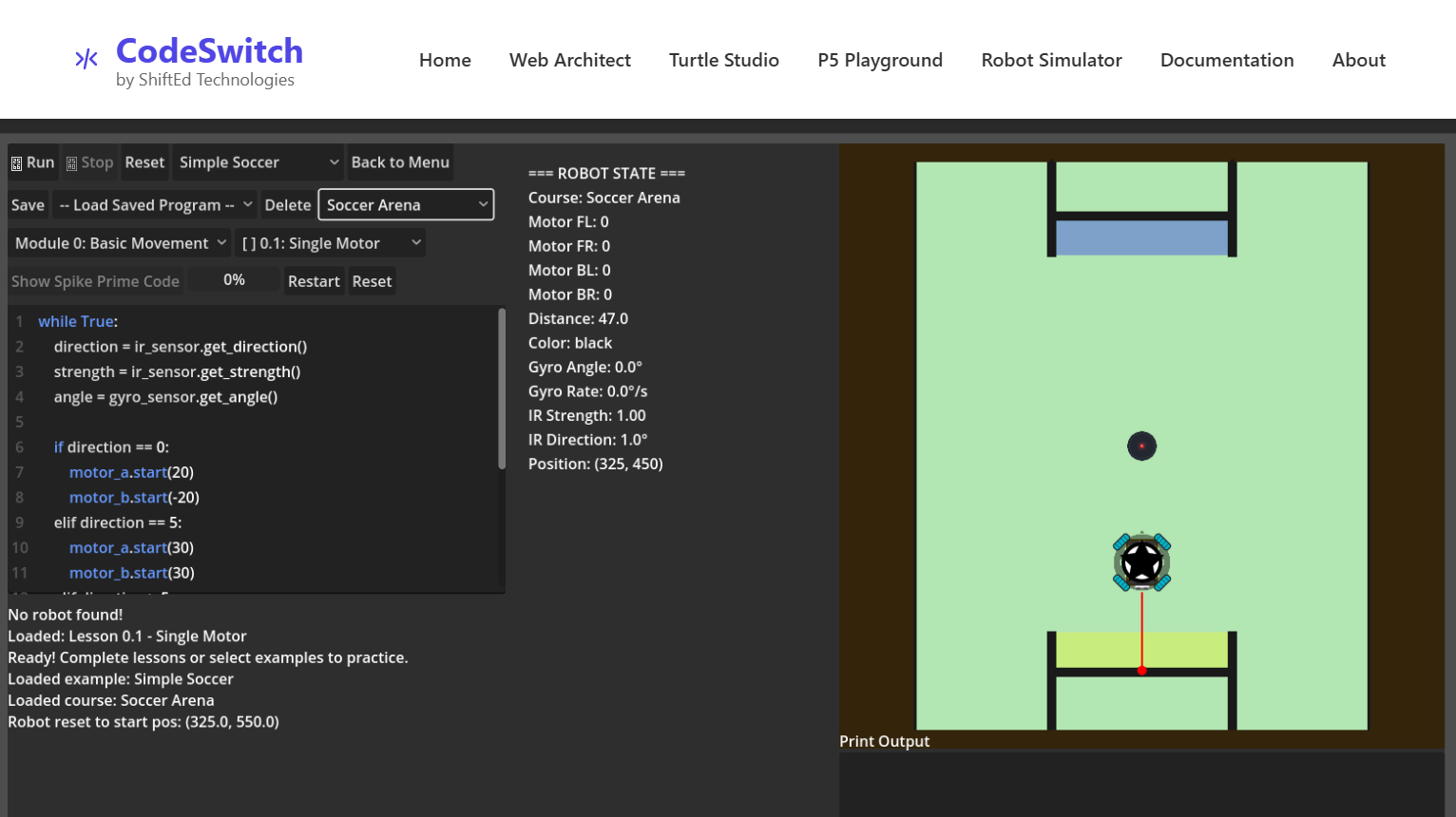Image resolution: width=1456 pixels, height=817 pixels.
Task: Click the Stop icon
Action: (x=73, y=161)
